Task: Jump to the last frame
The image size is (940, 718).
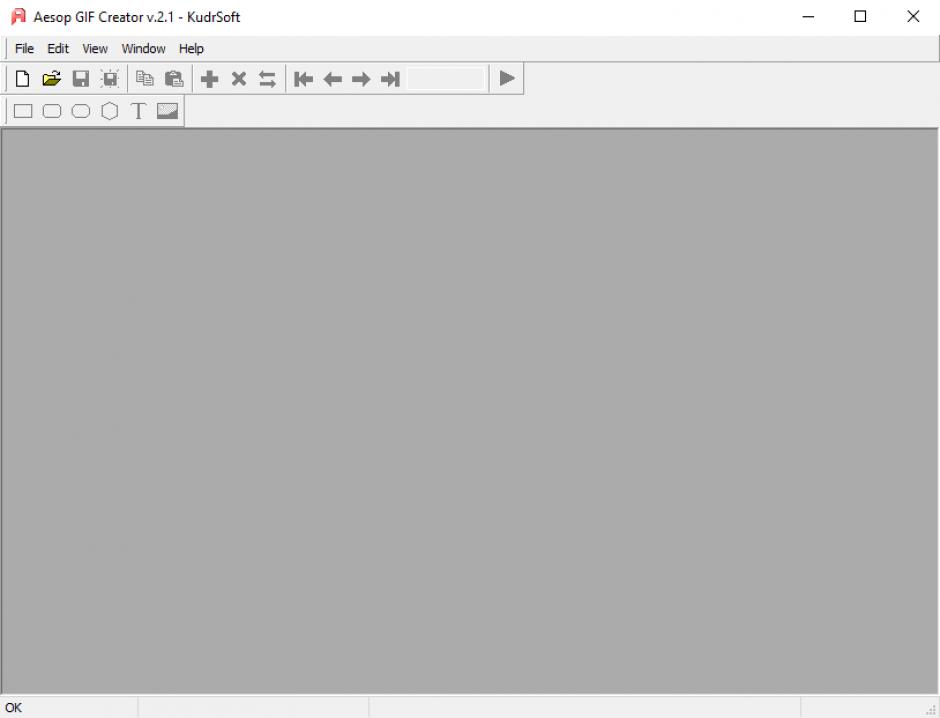Action: [390, 79]
